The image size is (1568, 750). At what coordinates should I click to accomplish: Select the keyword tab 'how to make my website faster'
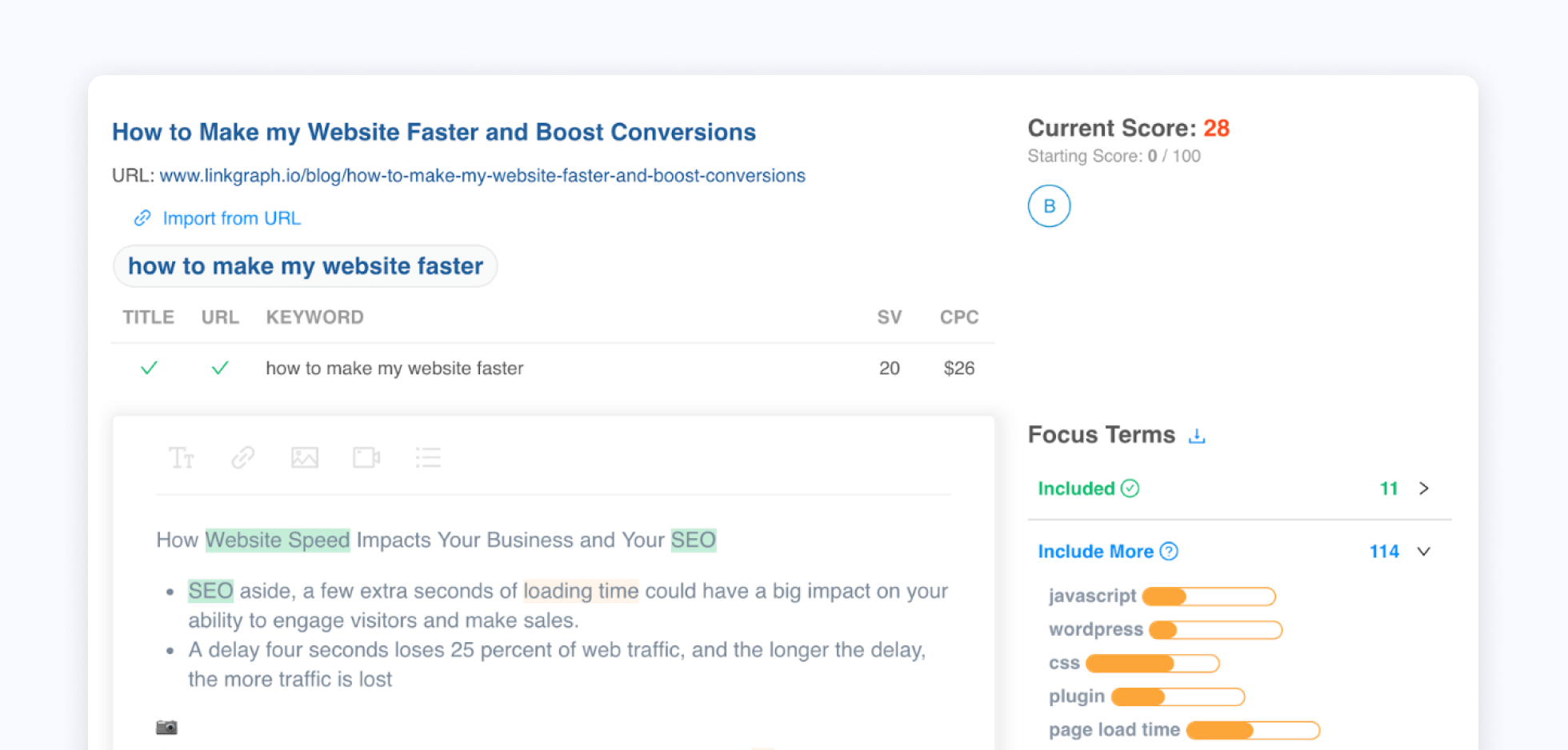(x=306, y=266)
